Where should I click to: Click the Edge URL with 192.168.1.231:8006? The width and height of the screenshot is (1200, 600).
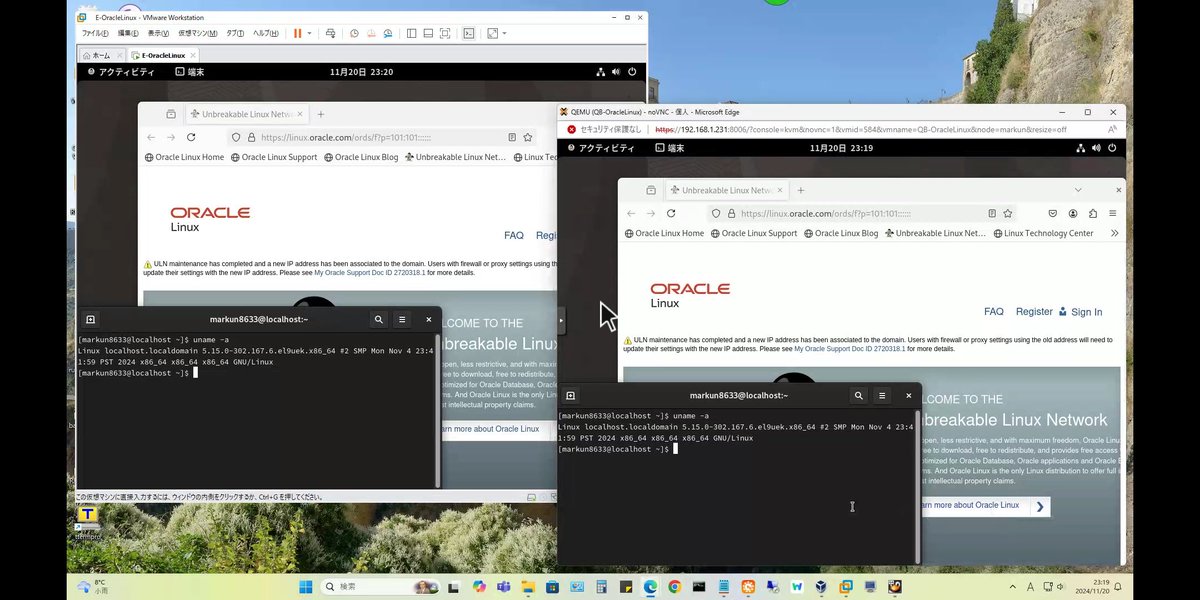click(862, 129)
